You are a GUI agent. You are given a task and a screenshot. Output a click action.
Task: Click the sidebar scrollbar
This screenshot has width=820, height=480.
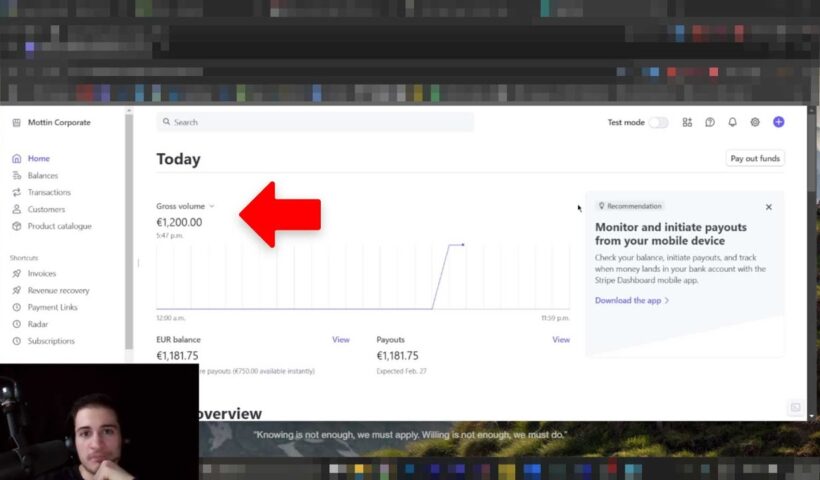click(129, 232)
